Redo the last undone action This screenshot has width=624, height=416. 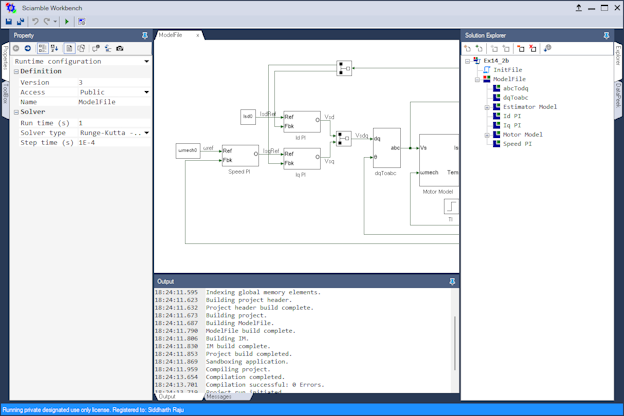[x=47, y=21]
